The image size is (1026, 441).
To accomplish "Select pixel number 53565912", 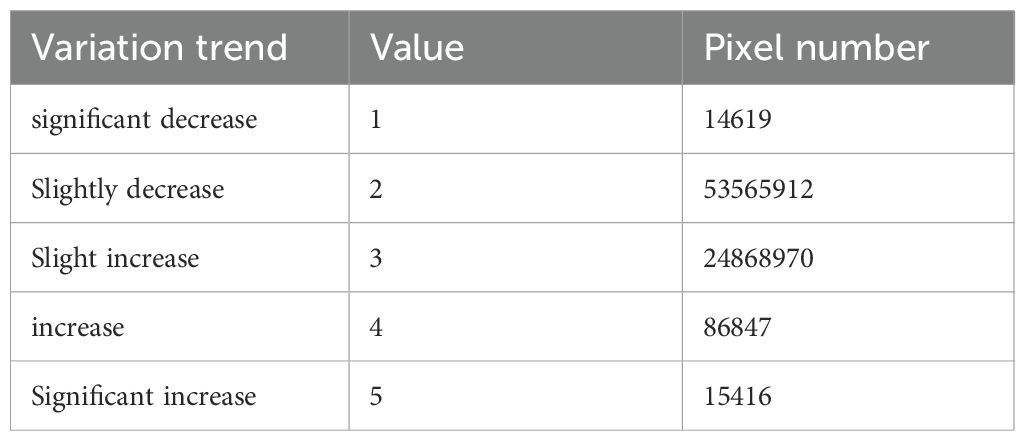I will (758, 189).
